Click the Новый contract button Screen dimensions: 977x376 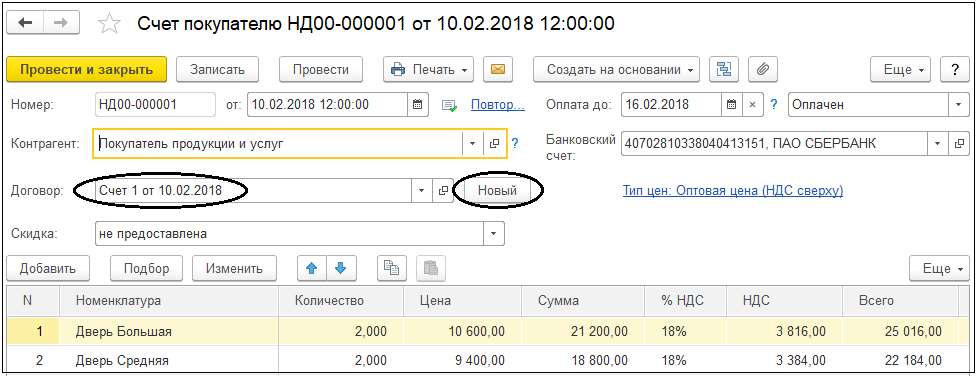point(497,191)
